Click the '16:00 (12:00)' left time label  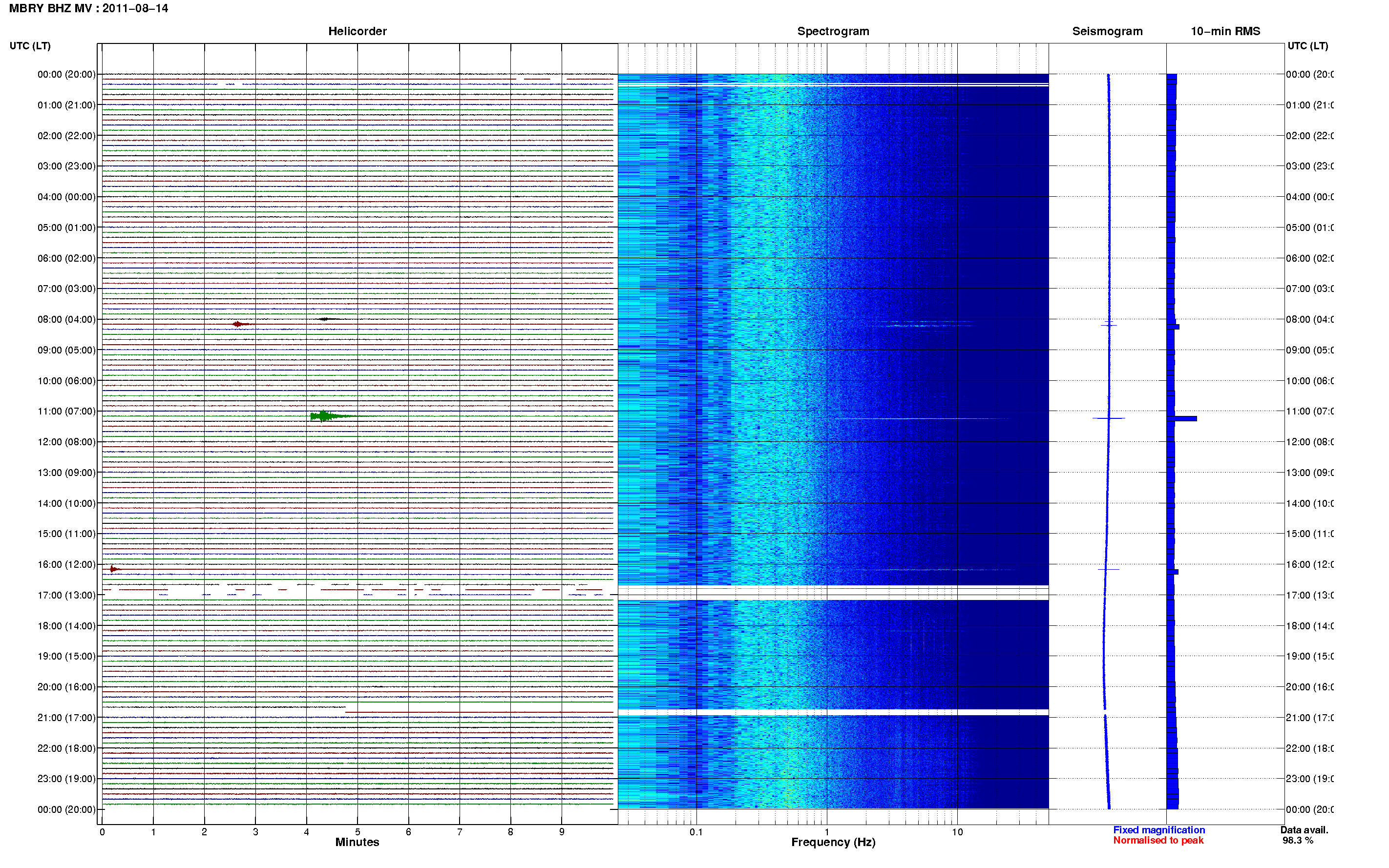(66, 564)
